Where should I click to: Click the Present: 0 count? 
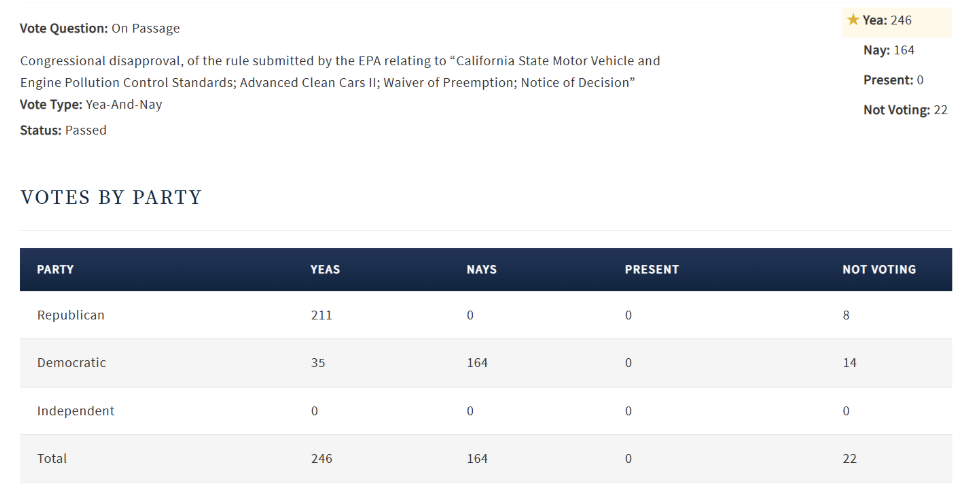coord(893,80)
